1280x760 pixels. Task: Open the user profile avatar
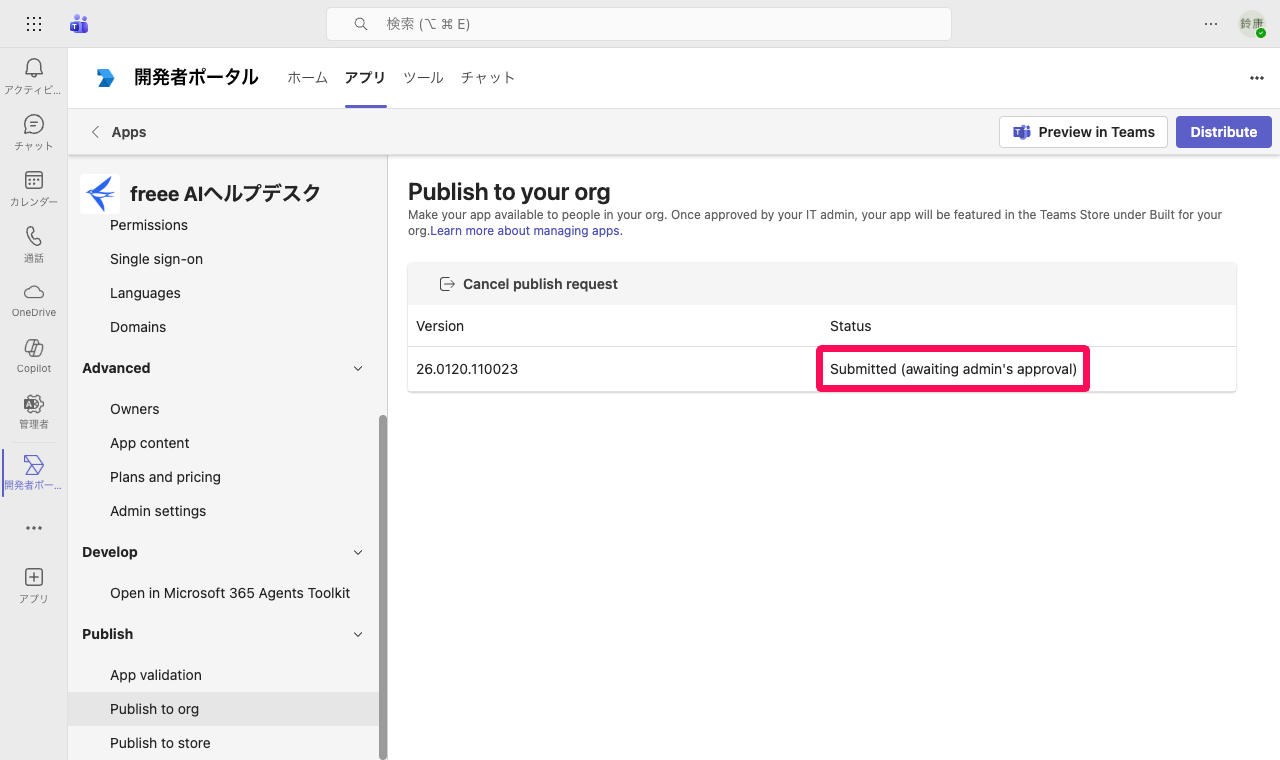coord(1252,24)
